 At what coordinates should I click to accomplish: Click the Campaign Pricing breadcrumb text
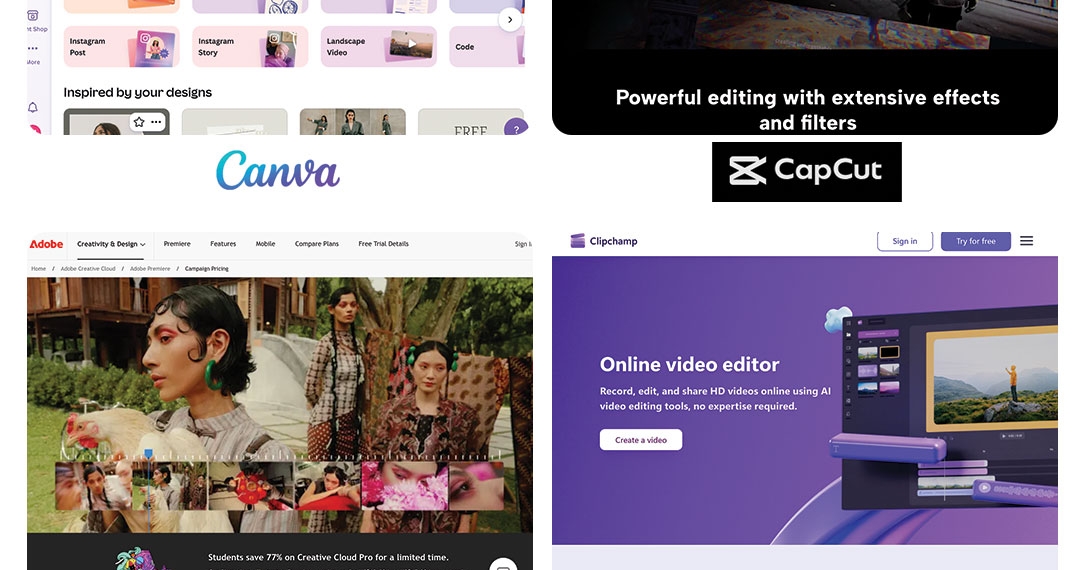point(207,268)
